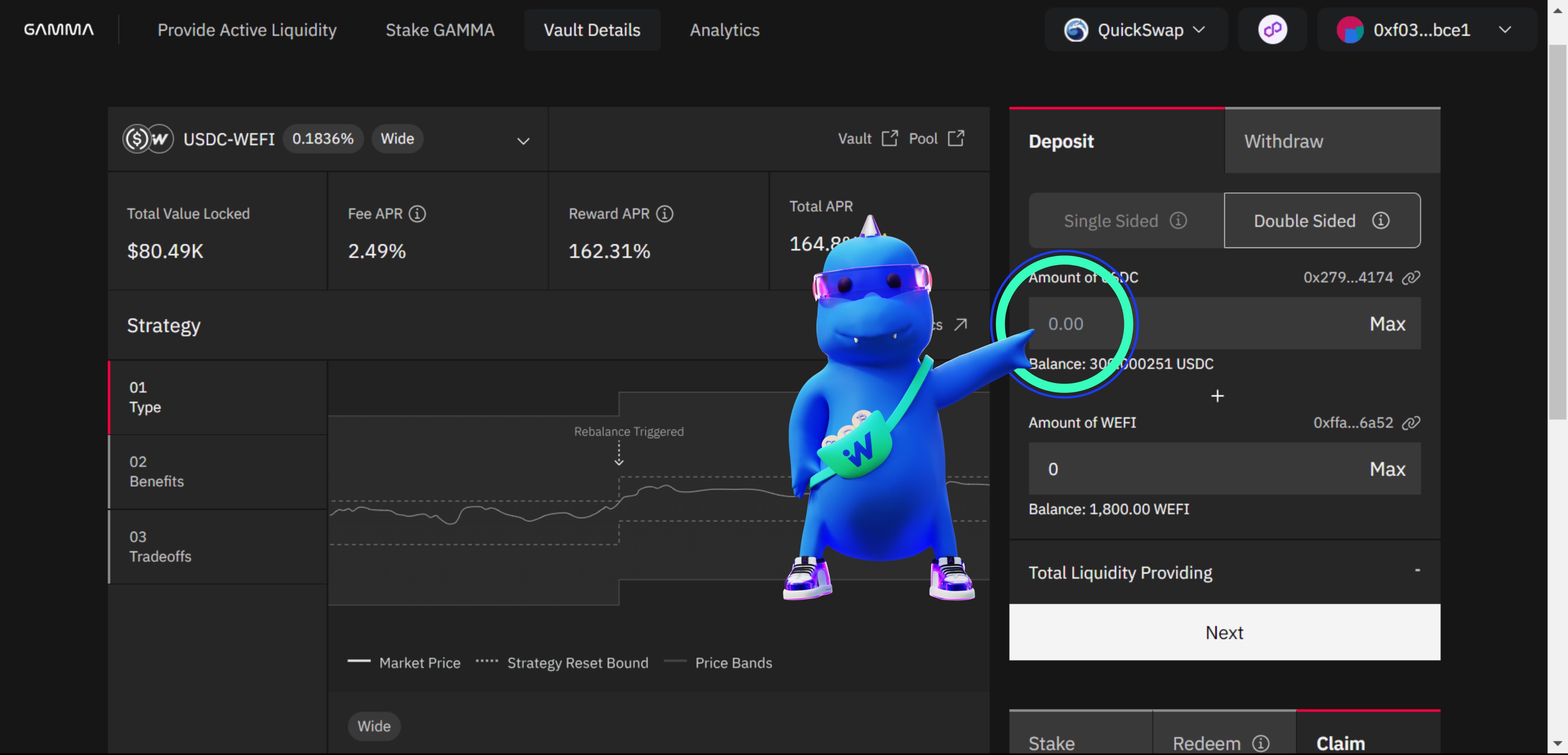Click the Wide tag below the chart
Viewport: 1568px width, 755px height.
coord(374,726)
